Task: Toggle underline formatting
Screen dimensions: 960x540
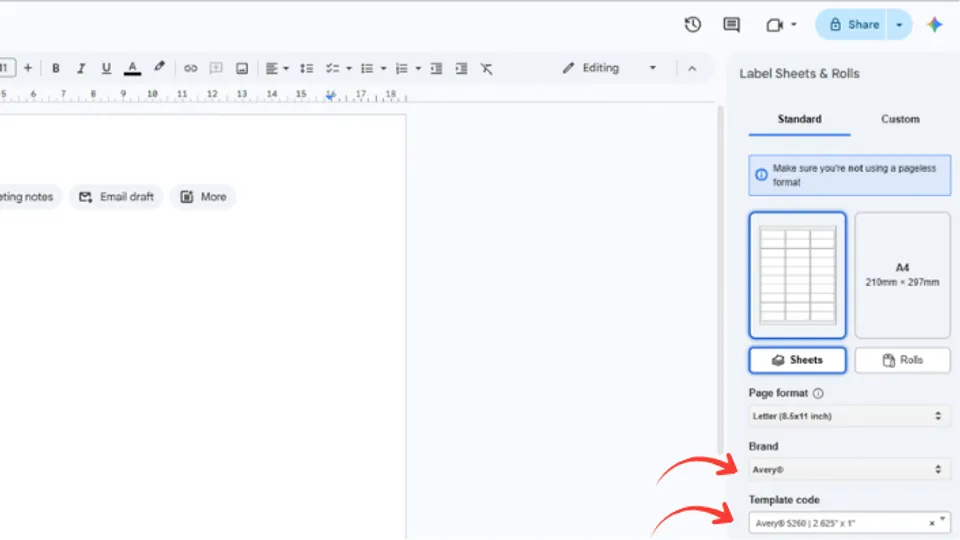Action: [x=106, y=68]
